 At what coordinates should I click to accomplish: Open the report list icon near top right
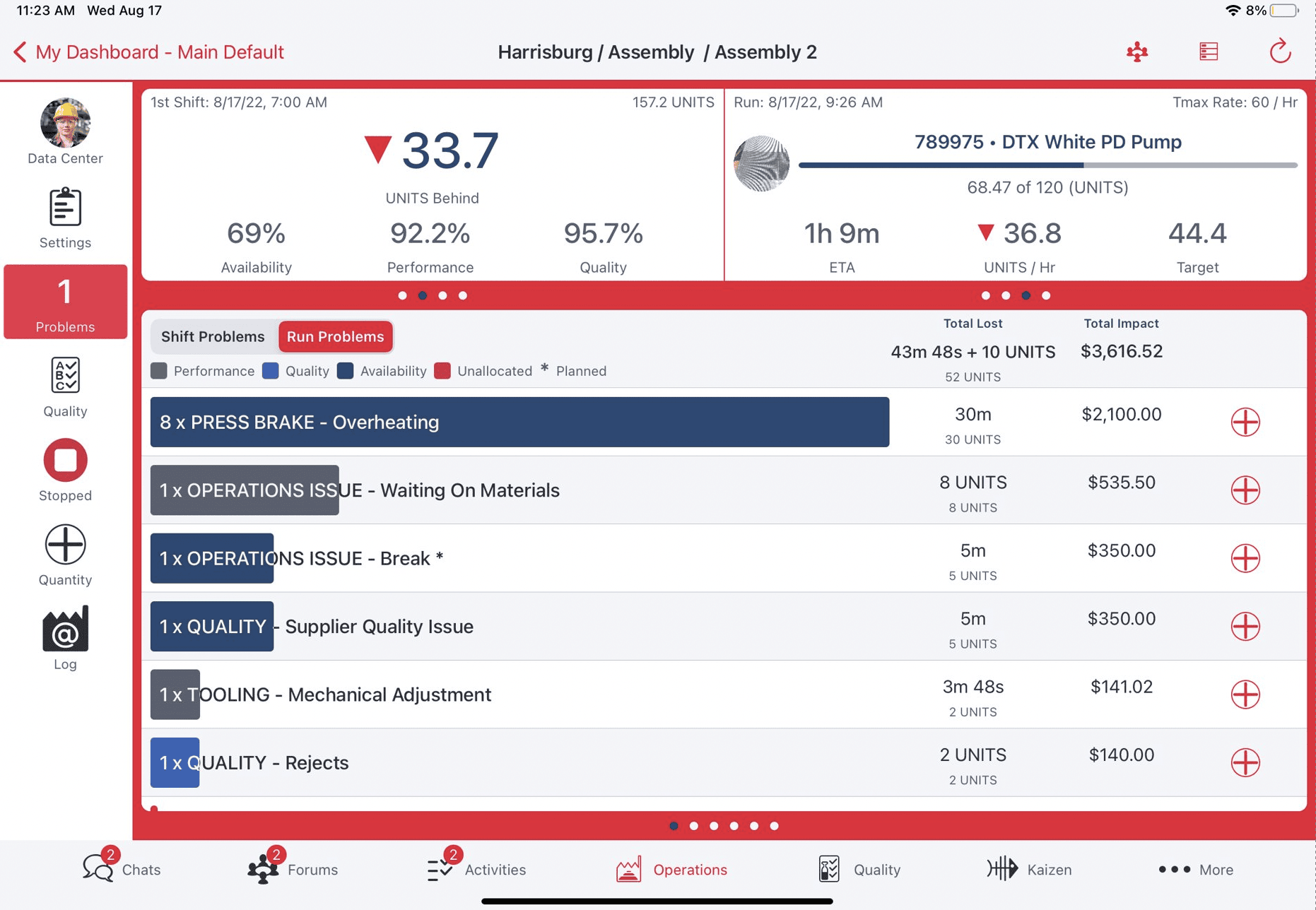1209,51
